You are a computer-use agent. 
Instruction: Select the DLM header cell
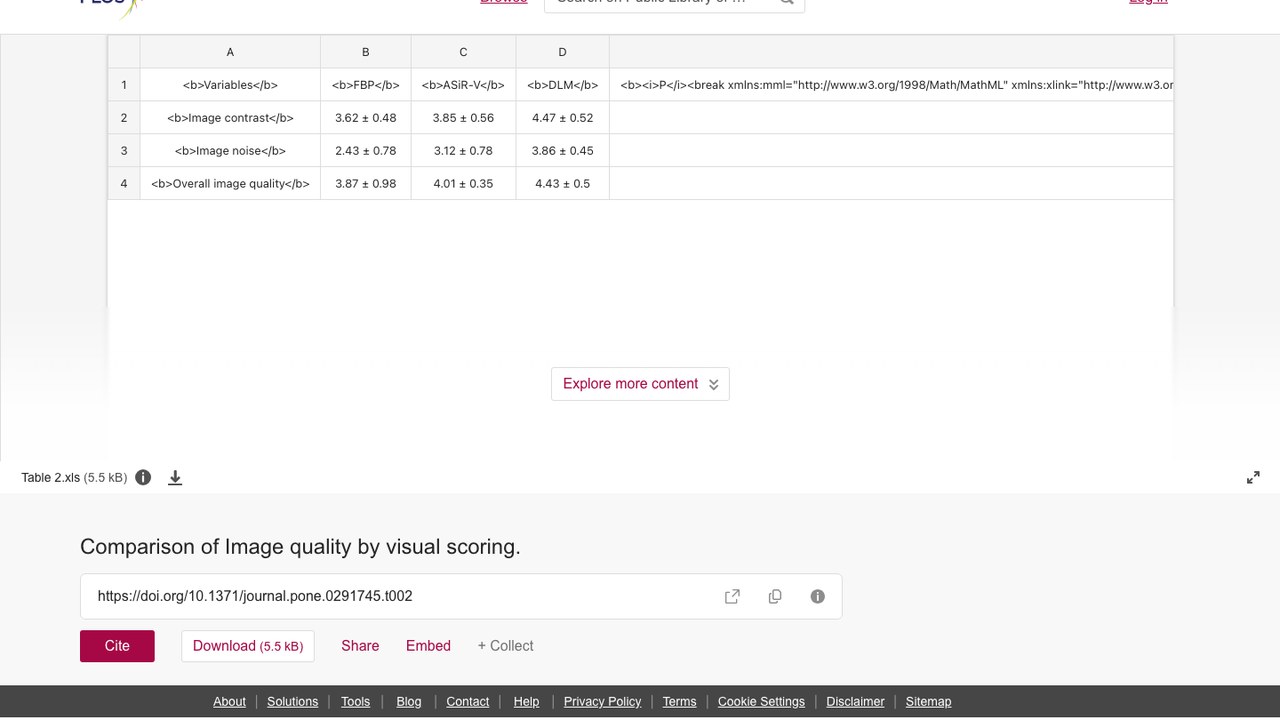click(562, 85)
